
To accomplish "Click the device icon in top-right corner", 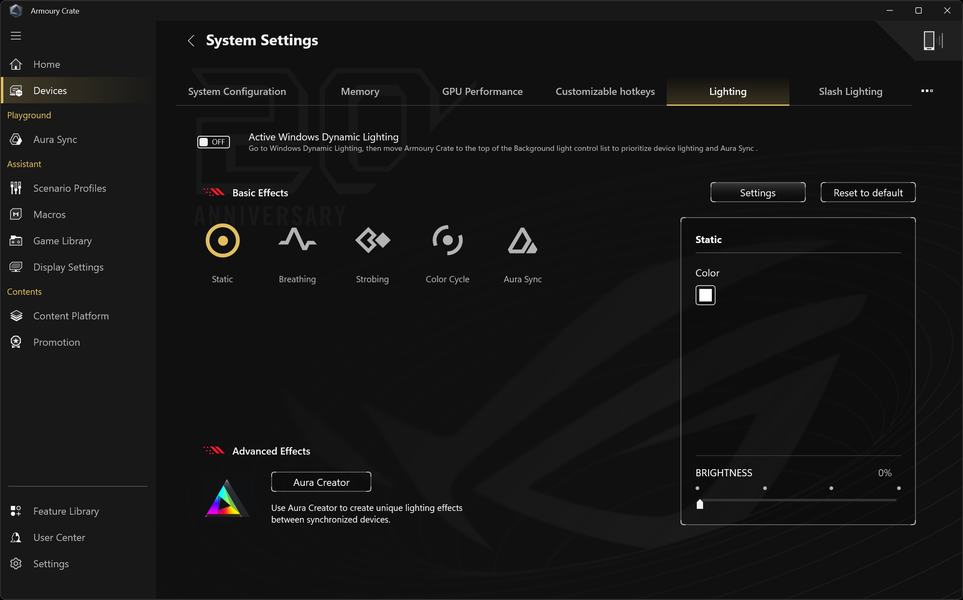I will 932,41.
